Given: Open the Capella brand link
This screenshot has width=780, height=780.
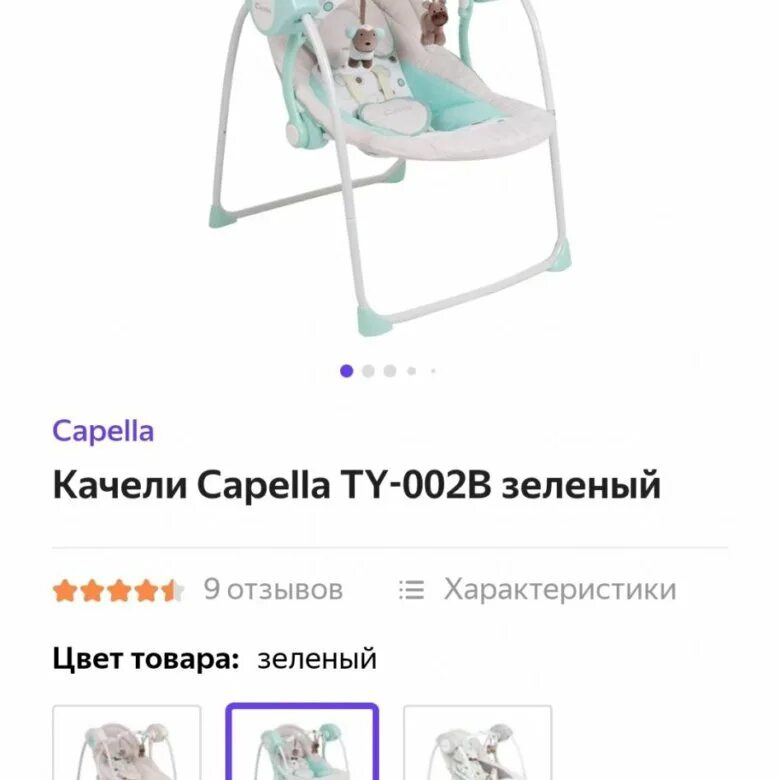Looking at the screenshot, I should tap(103, 431).
